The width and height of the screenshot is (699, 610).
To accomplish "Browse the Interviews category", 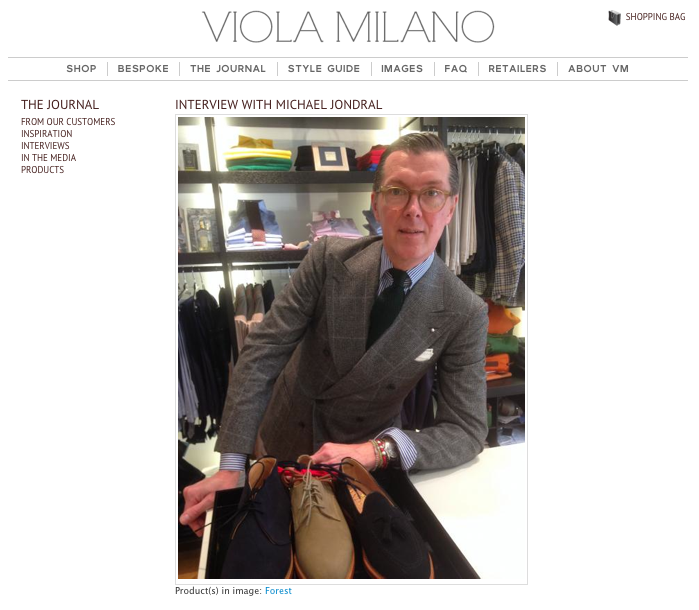I will (45, 146).
